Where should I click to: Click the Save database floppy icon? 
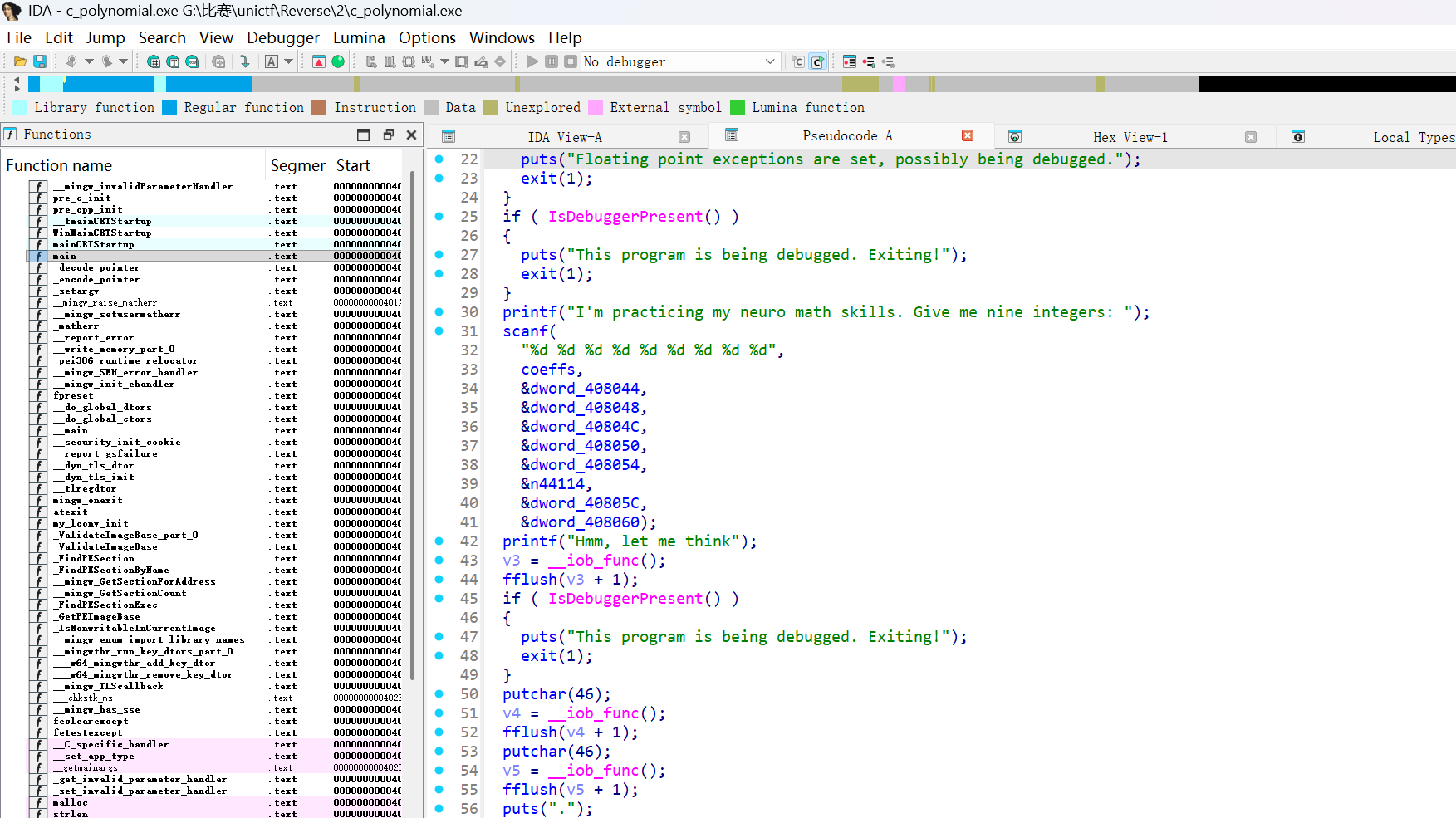point(39,61)
